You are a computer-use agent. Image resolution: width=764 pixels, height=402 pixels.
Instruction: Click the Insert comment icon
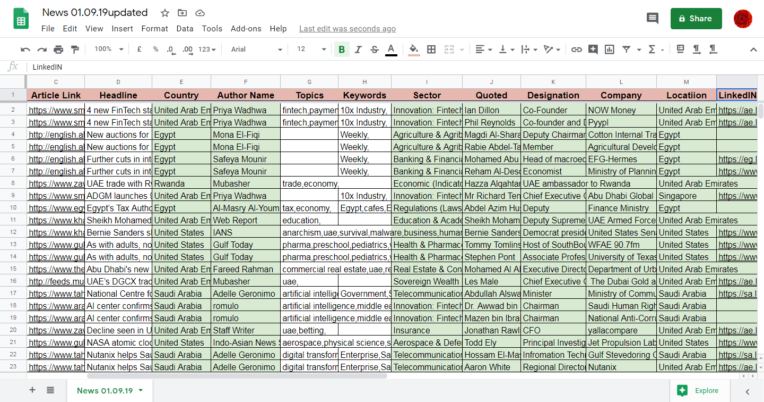pos(593,49)
